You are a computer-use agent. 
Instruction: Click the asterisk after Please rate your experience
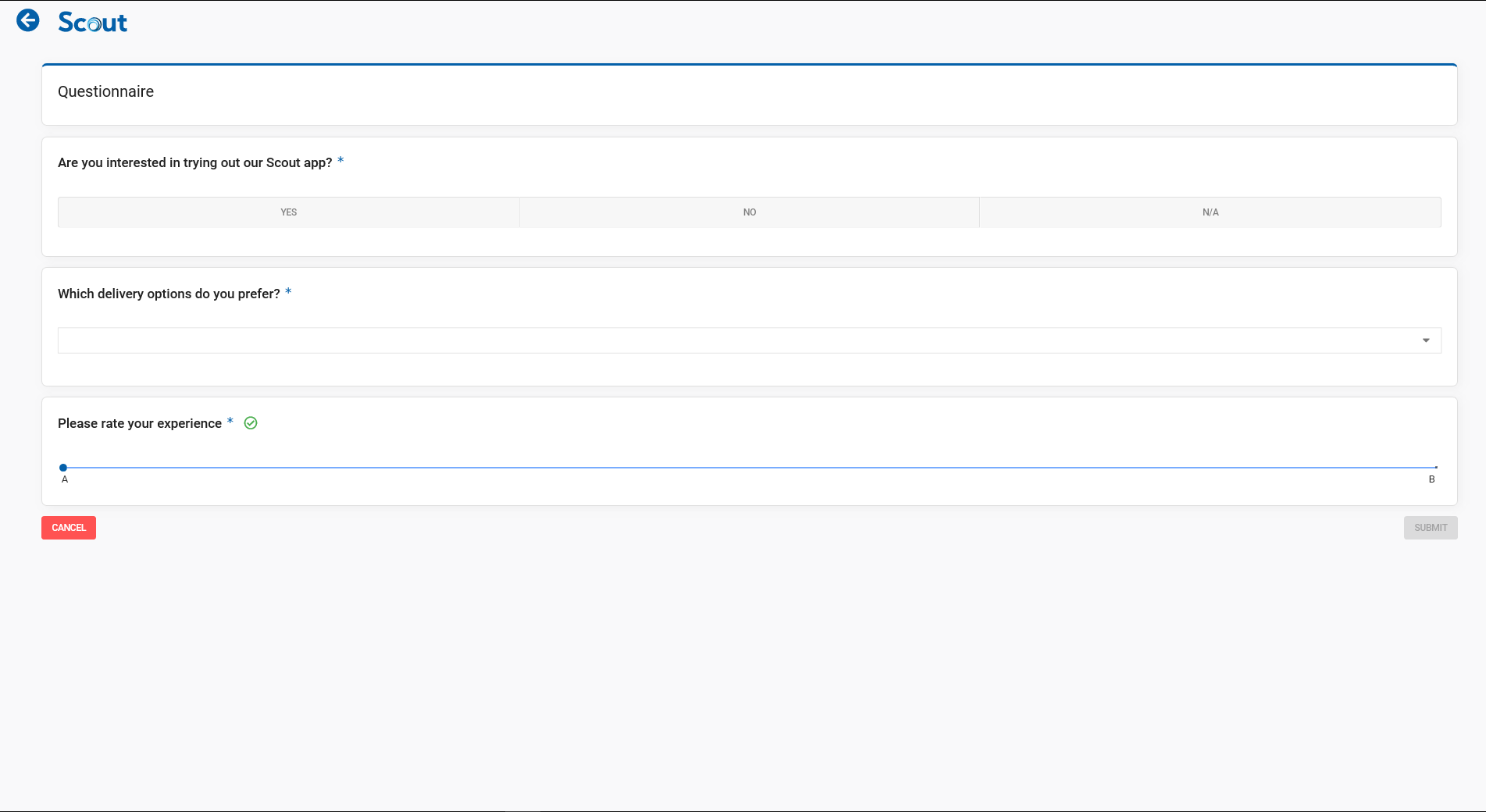(x=230, y=422)
